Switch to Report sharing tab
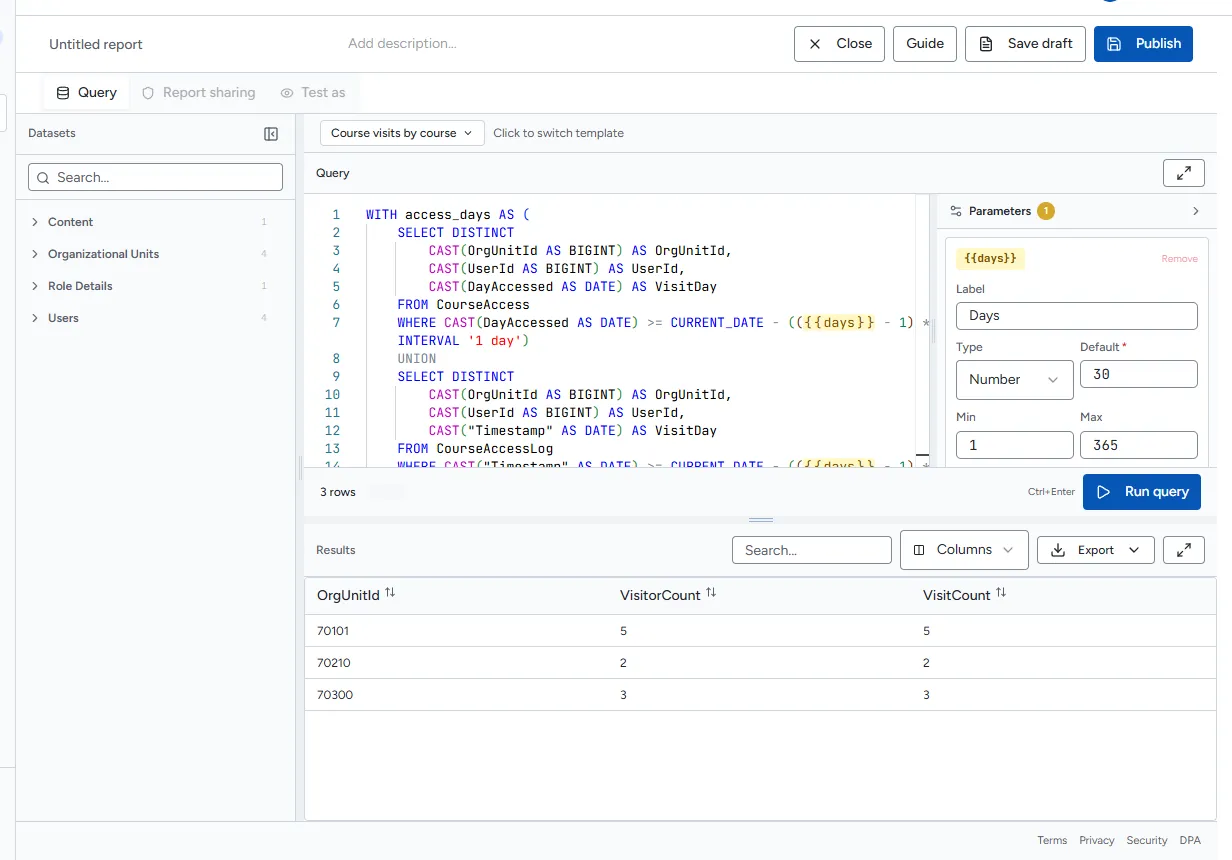Image resolution: width=1232 pixels, height=860 pixels. (x=198, y=93)
